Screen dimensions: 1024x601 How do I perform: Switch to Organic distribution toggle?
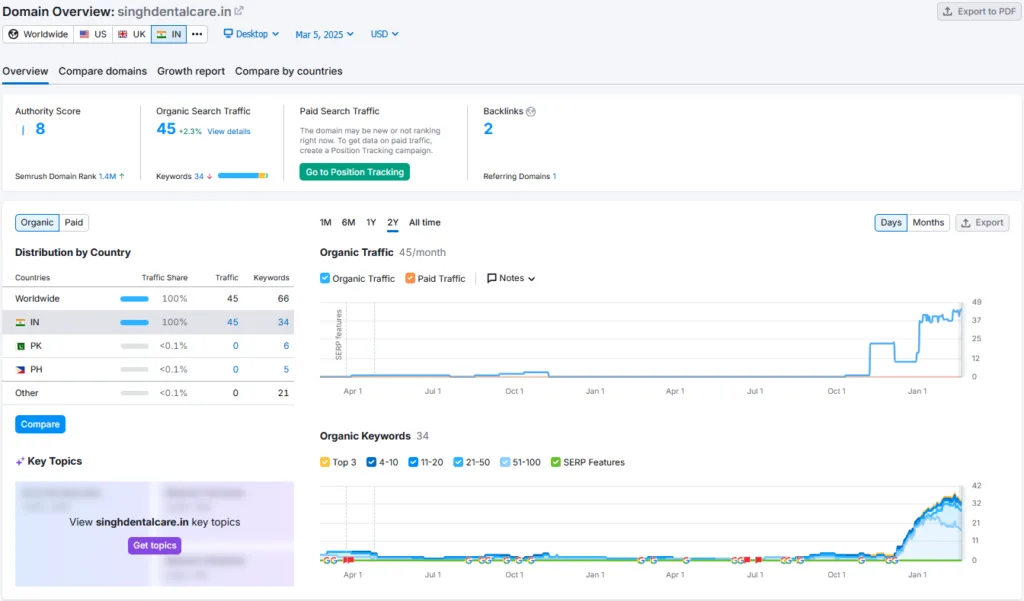coord(37,223)
